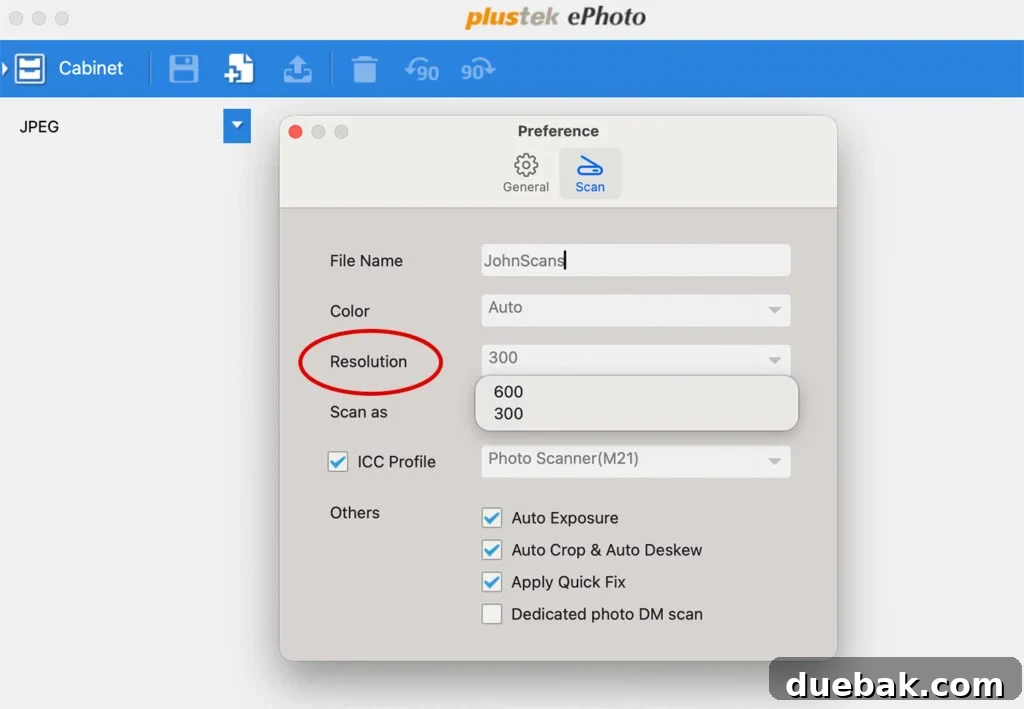1024x709 pixels.
Task: Click the Resolution label
Action: pos(368,362)
